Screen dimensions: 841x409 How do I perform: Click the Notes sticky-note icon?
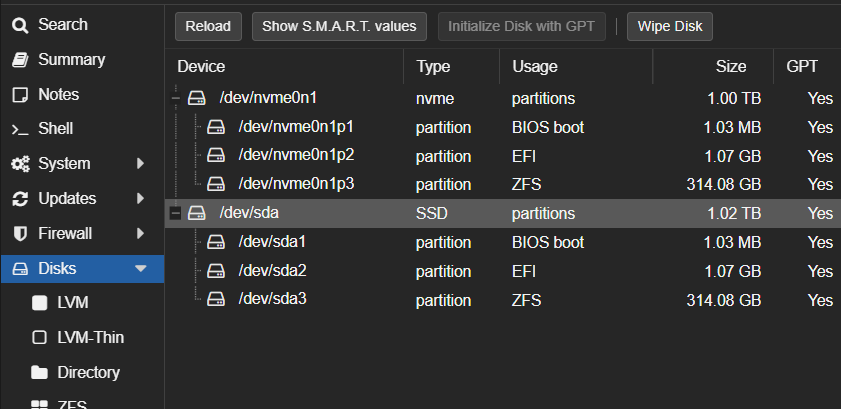click(19, 95)
